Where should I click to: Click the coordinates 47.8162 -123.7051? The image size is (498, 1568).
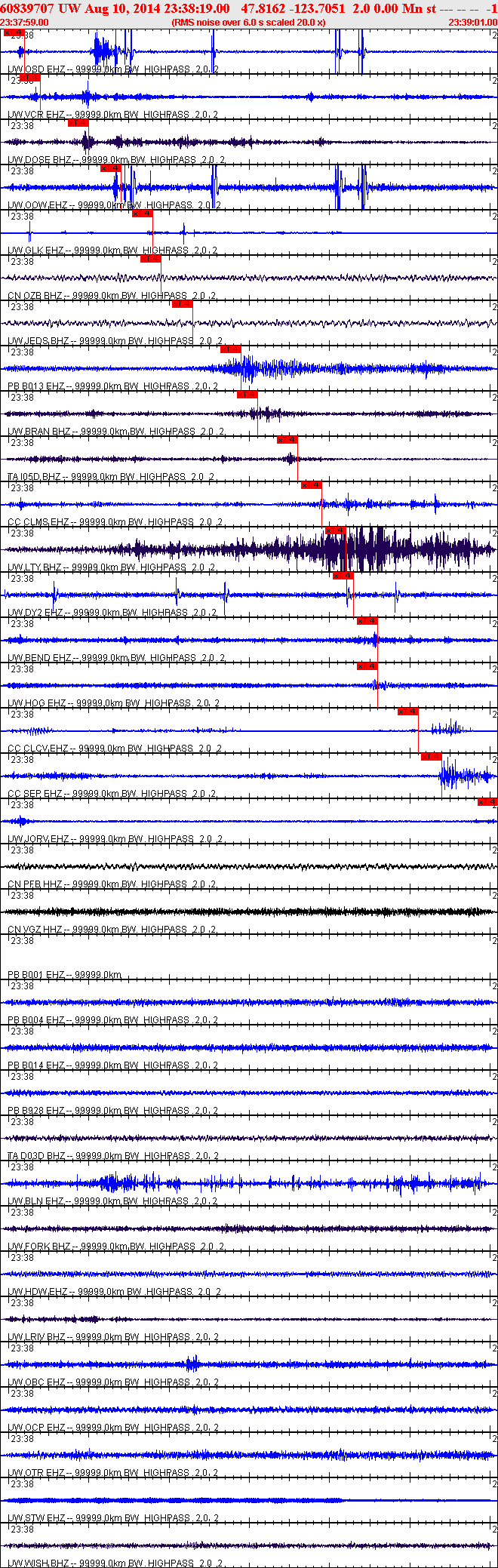[x=293, y=8]
